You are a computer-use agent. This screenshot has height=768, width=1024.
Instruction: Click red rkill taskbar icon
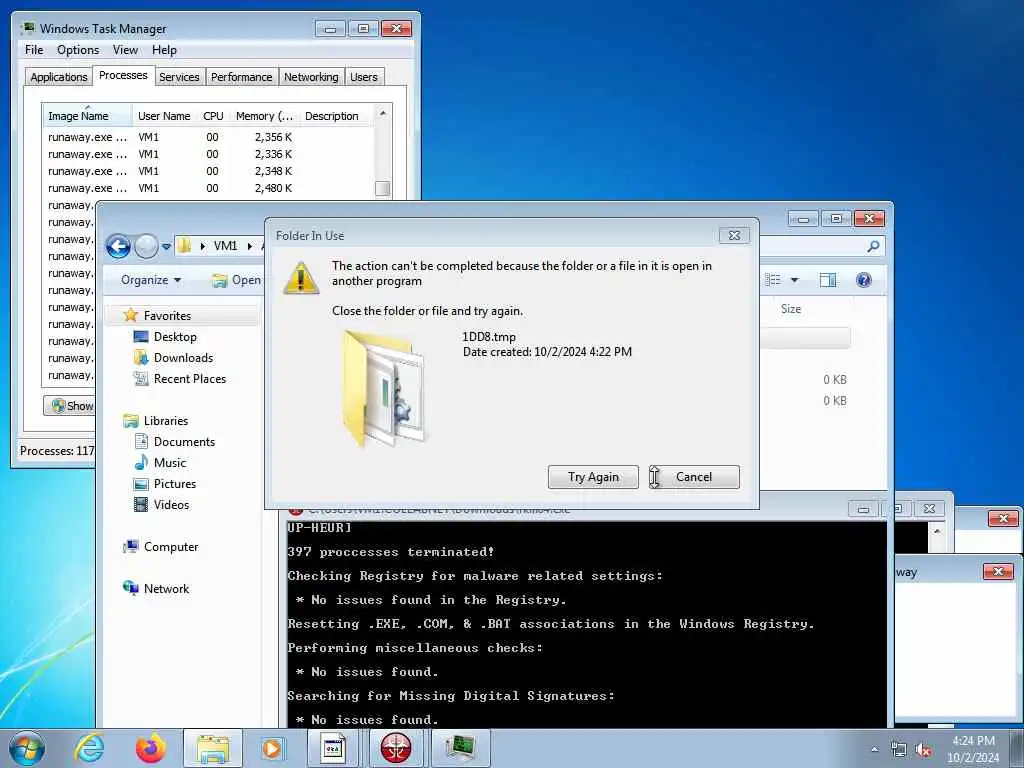(x=395, y=748)
